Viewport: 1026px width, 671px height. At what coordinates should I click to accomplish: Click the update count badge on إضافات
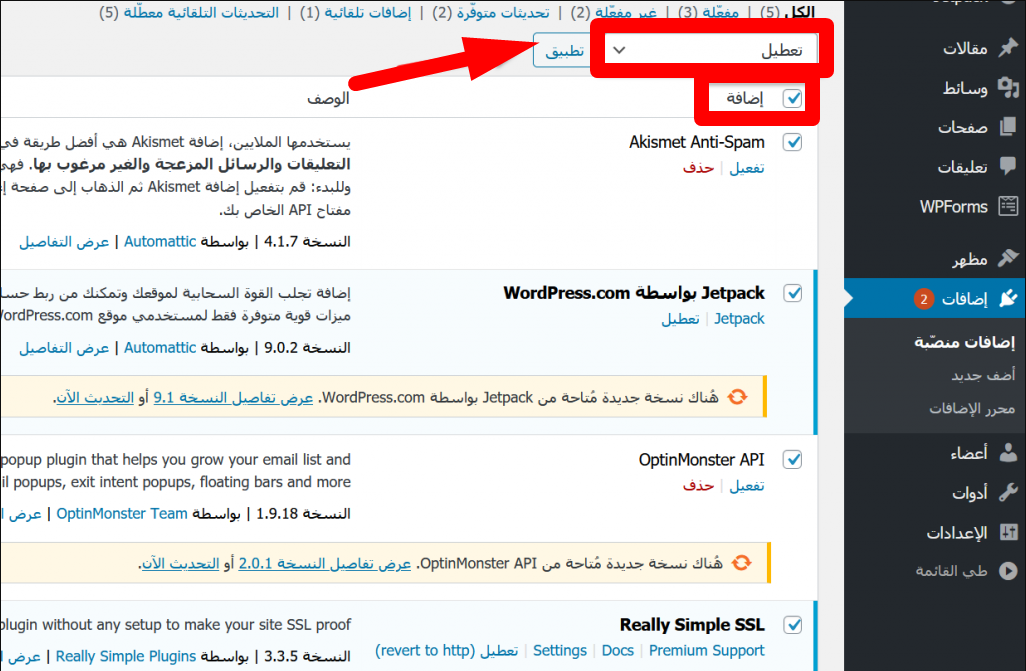[923, 299]
